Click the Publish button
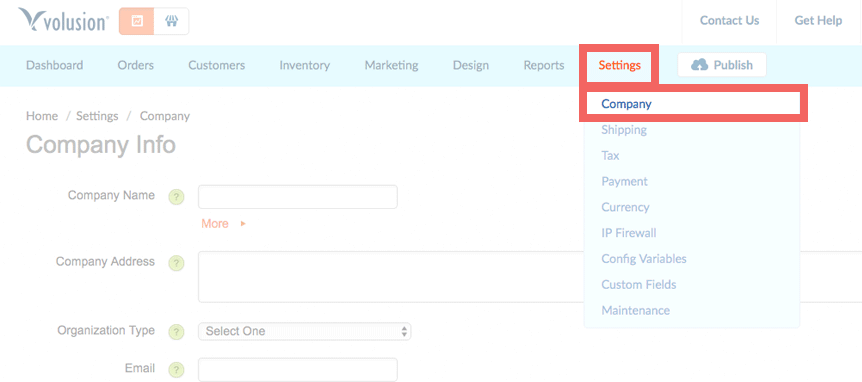Screen dimensions: 862x382 [x=722, y=65]
